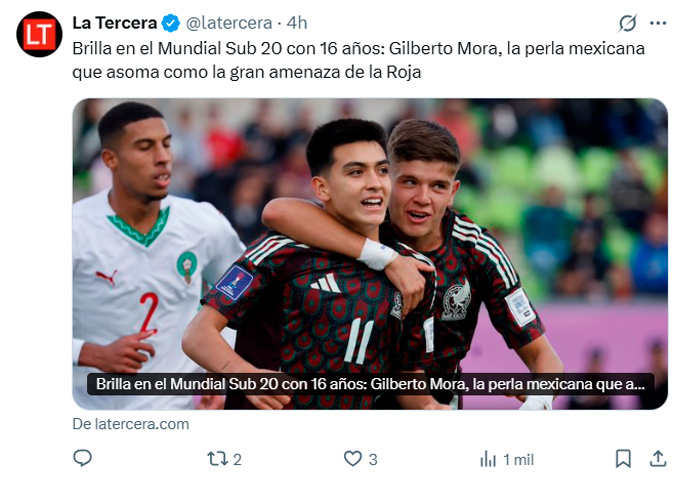Click the tweet text about Mundial Sub 20

click(x=358, y=60)
